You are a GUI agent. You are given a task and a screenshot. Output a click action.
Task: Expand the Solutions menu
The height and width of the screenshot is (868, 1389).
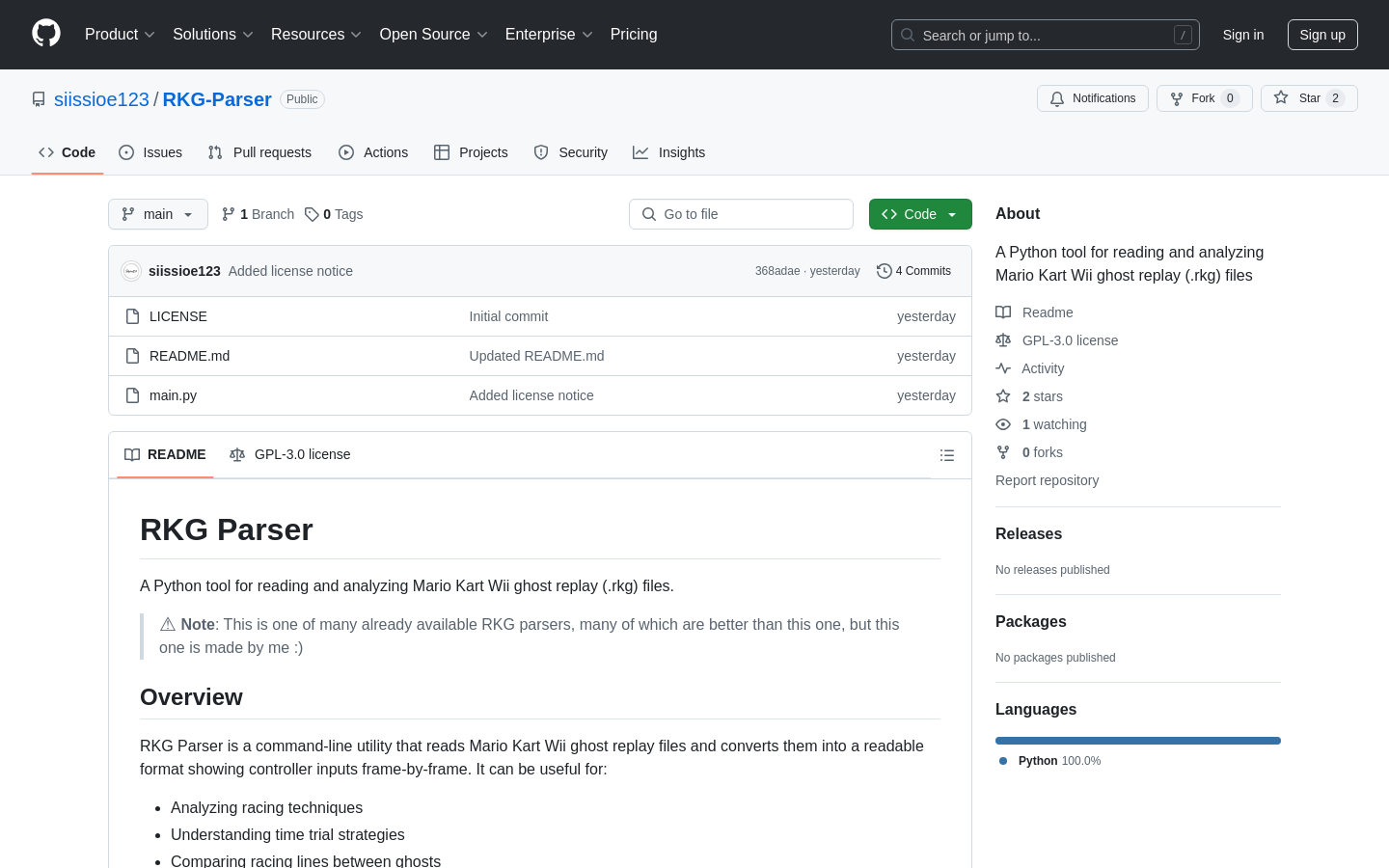(x=212, y=35)
